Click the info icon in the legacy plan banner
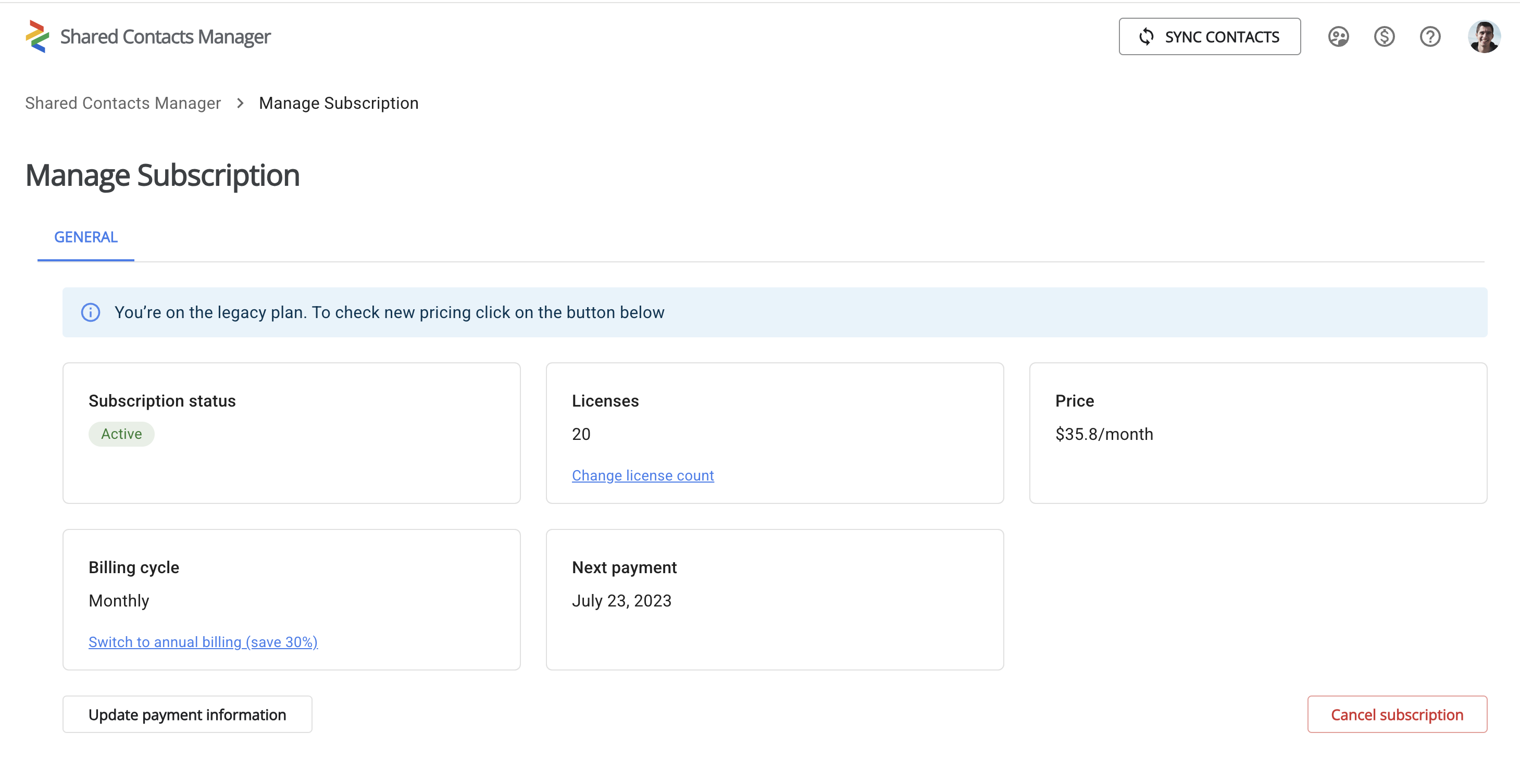Viewport: 1520px width, 784px height. tap(90, 313)
